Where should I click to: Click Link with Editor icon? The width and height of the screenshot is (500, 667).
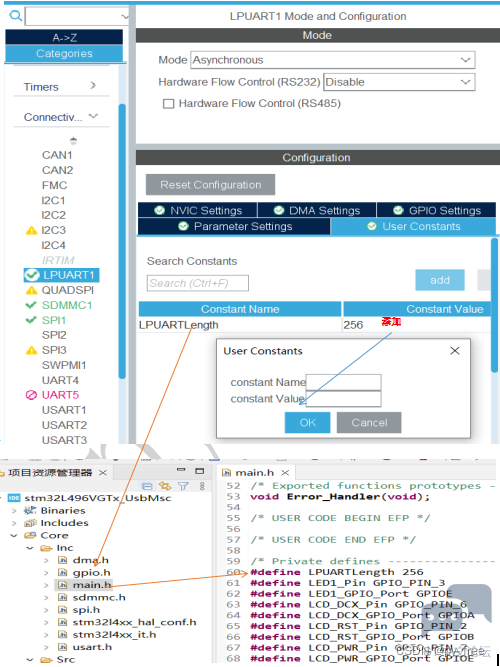pos(165,486)
